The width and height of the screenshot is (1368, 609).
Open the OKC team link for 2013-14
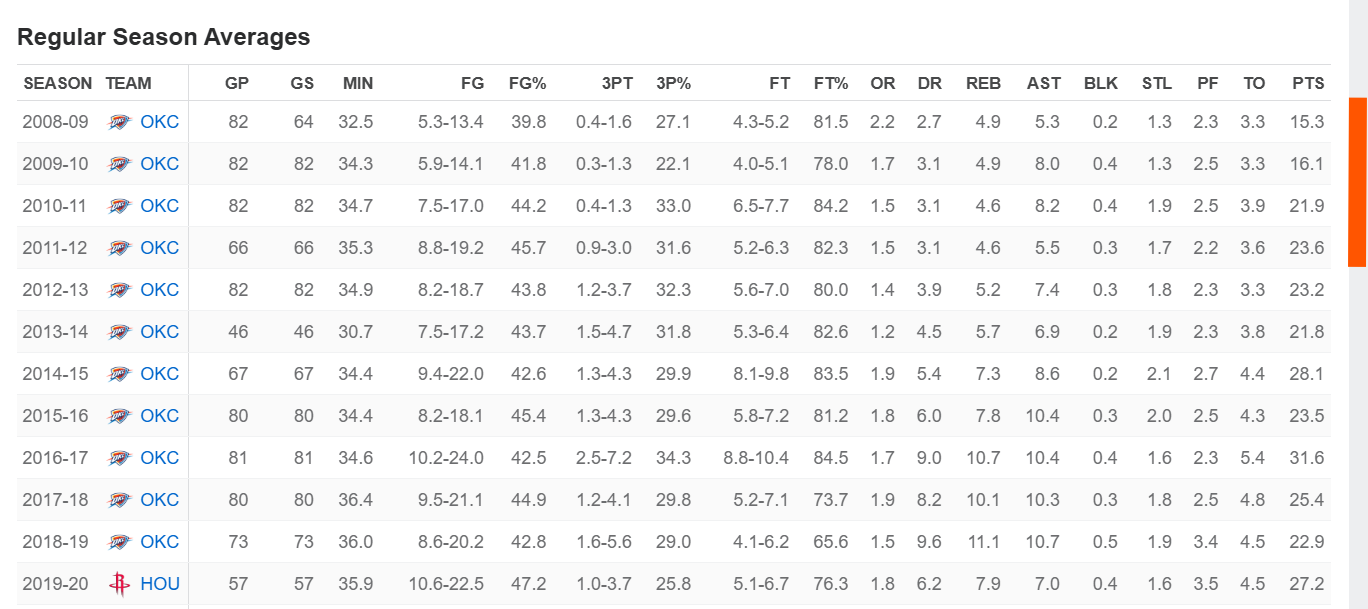point(160,332)
